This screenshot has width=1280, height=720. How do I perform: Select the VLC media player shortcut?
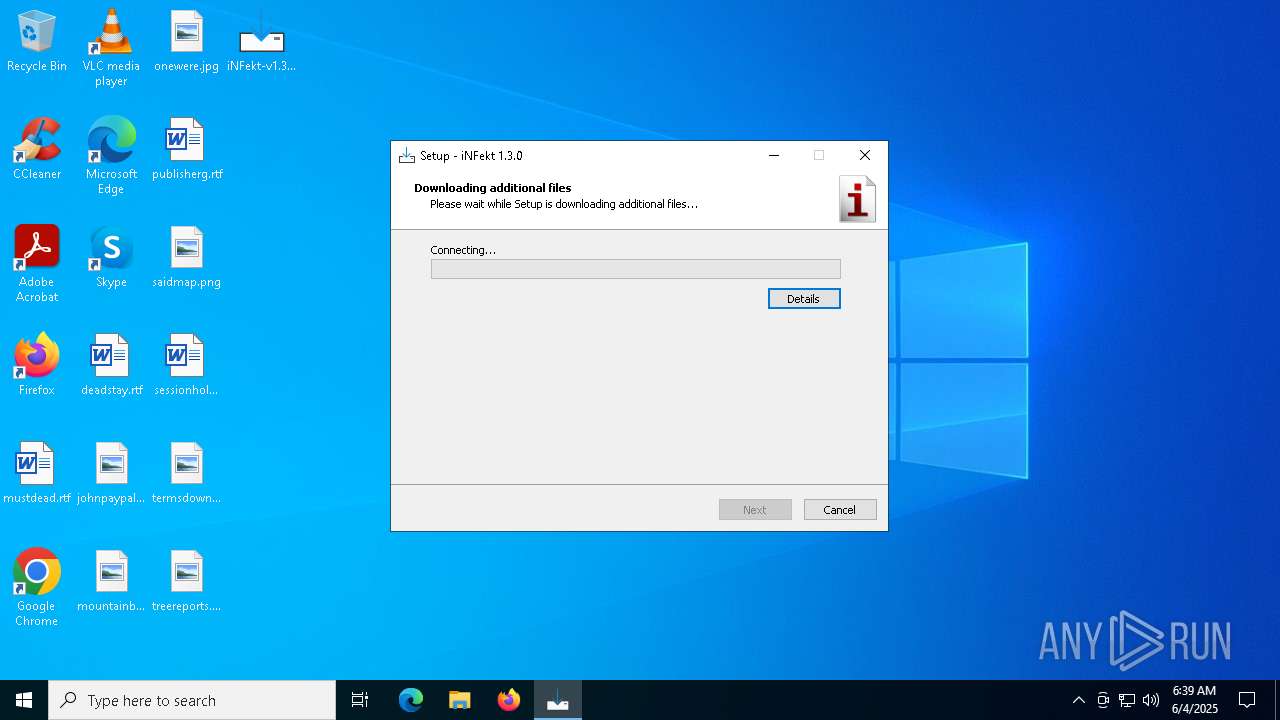(x=111, y=47)
